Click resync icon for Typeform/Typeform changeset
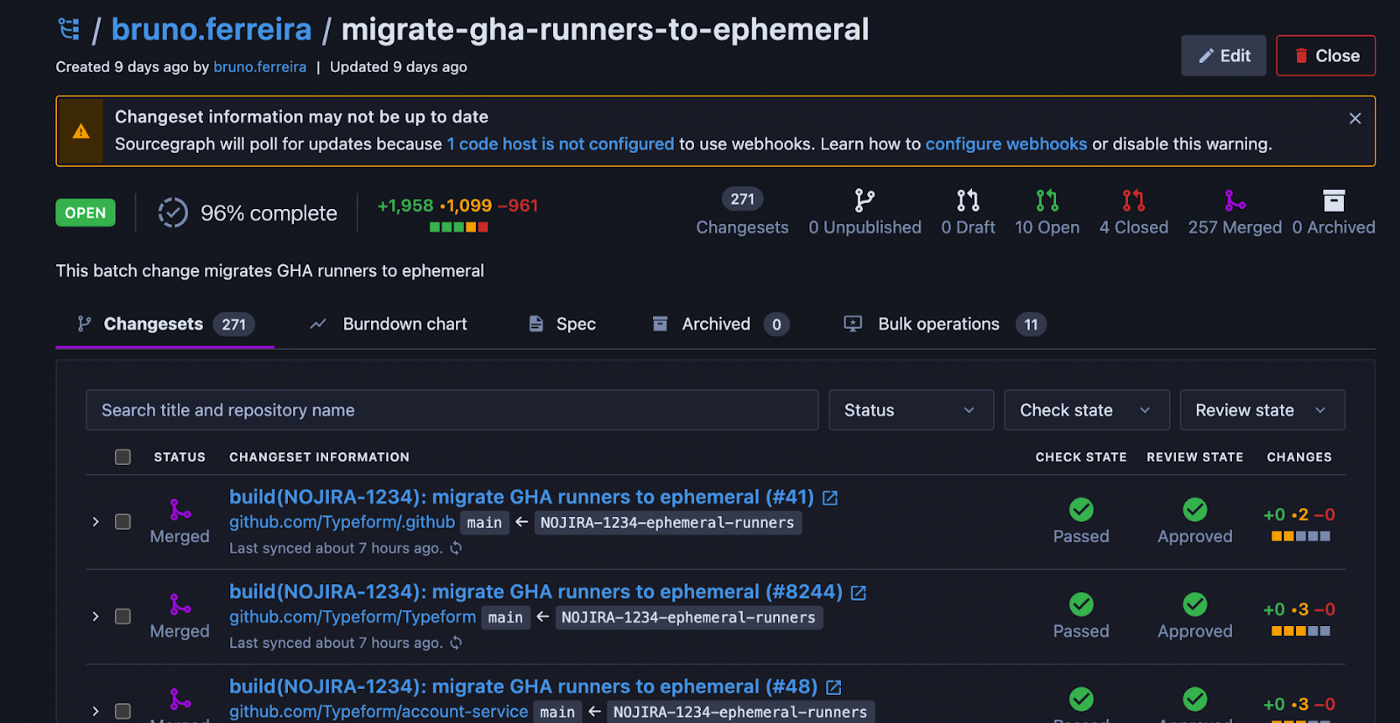The height and width of the screenshot is (723, 1400). pyautogui.click(x=456, y=643)
